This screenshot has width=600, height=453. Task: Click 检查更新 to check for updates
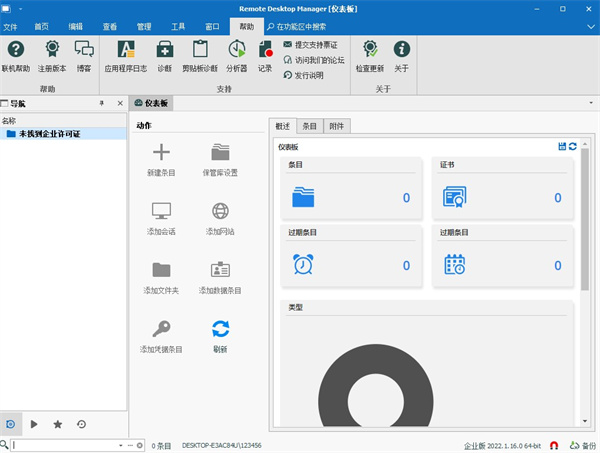coord(369,49)
